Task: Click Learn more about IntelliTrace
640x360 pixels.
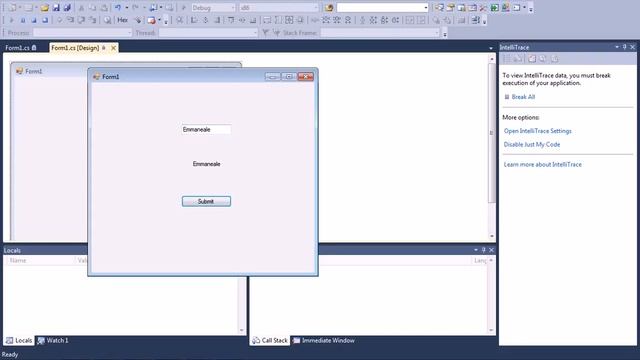Action: tap(542, 164)
